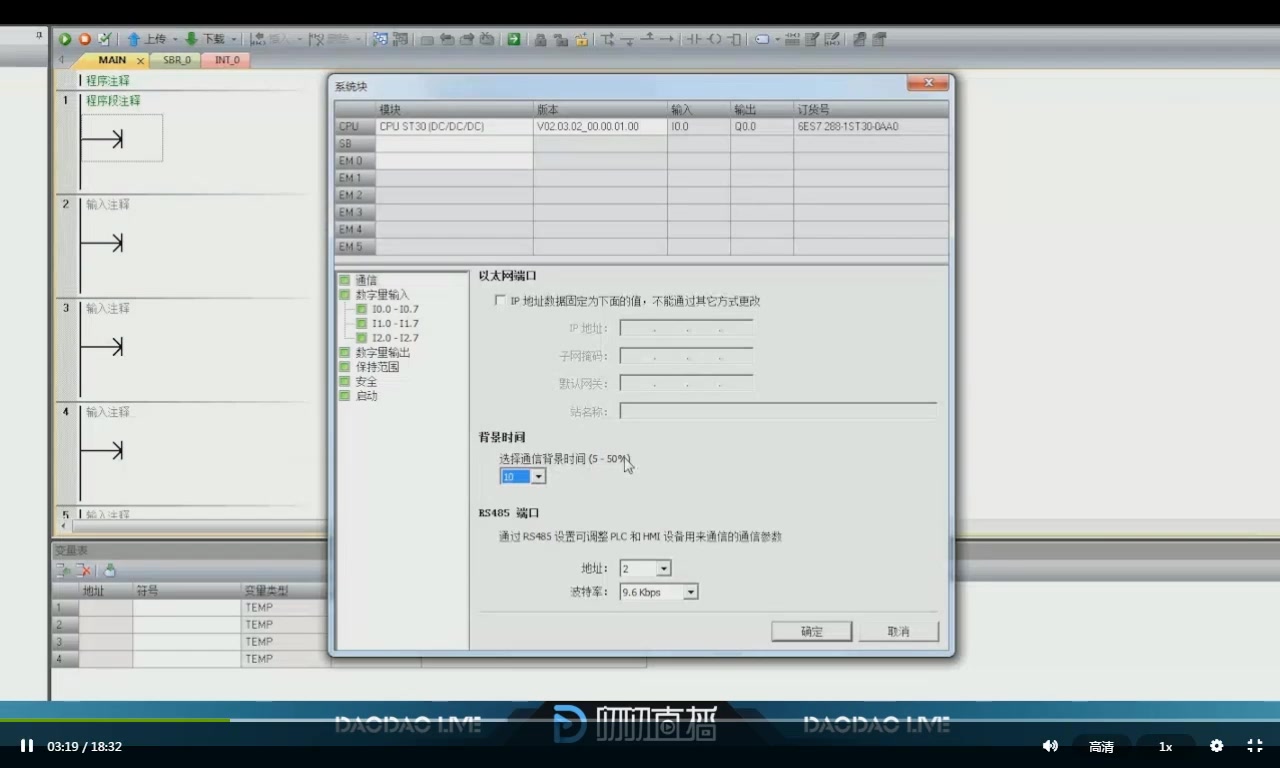Click the 默认网关 input field
1280x768 pixels.
(x=686, y=383)
